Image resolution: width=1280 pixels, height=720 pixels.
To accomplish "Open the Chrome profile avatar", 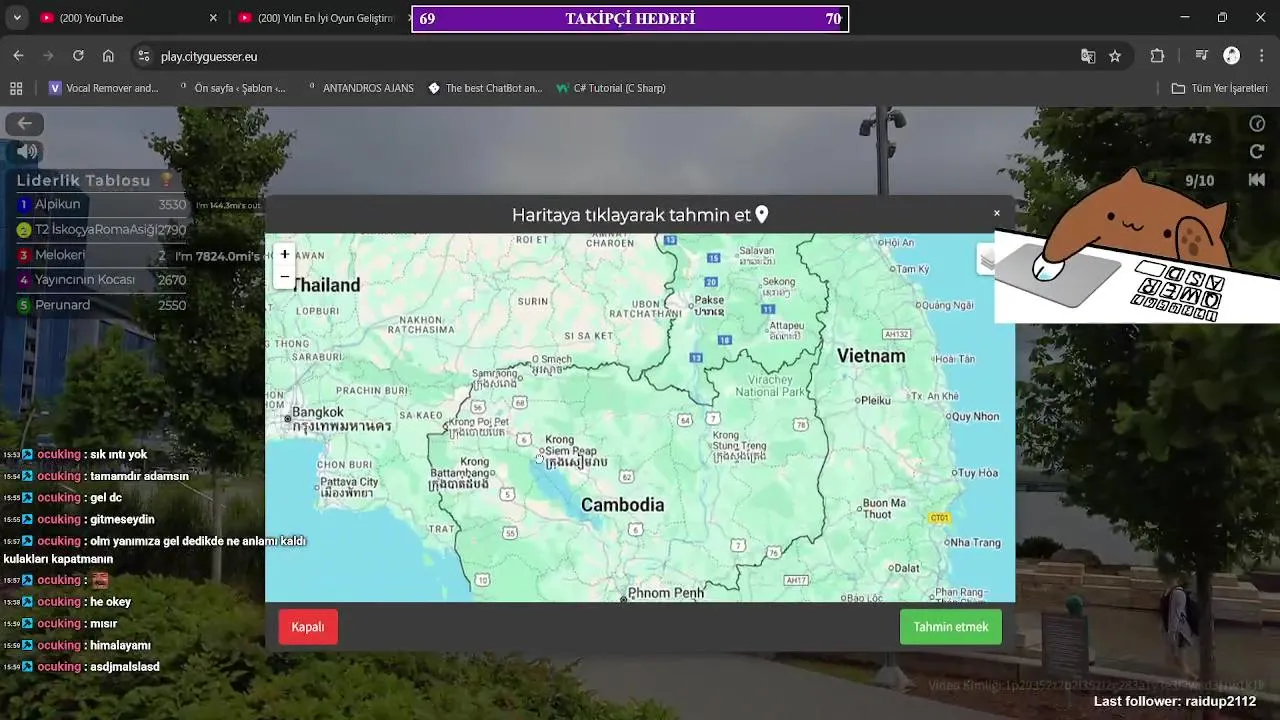I will [1232, 56].
